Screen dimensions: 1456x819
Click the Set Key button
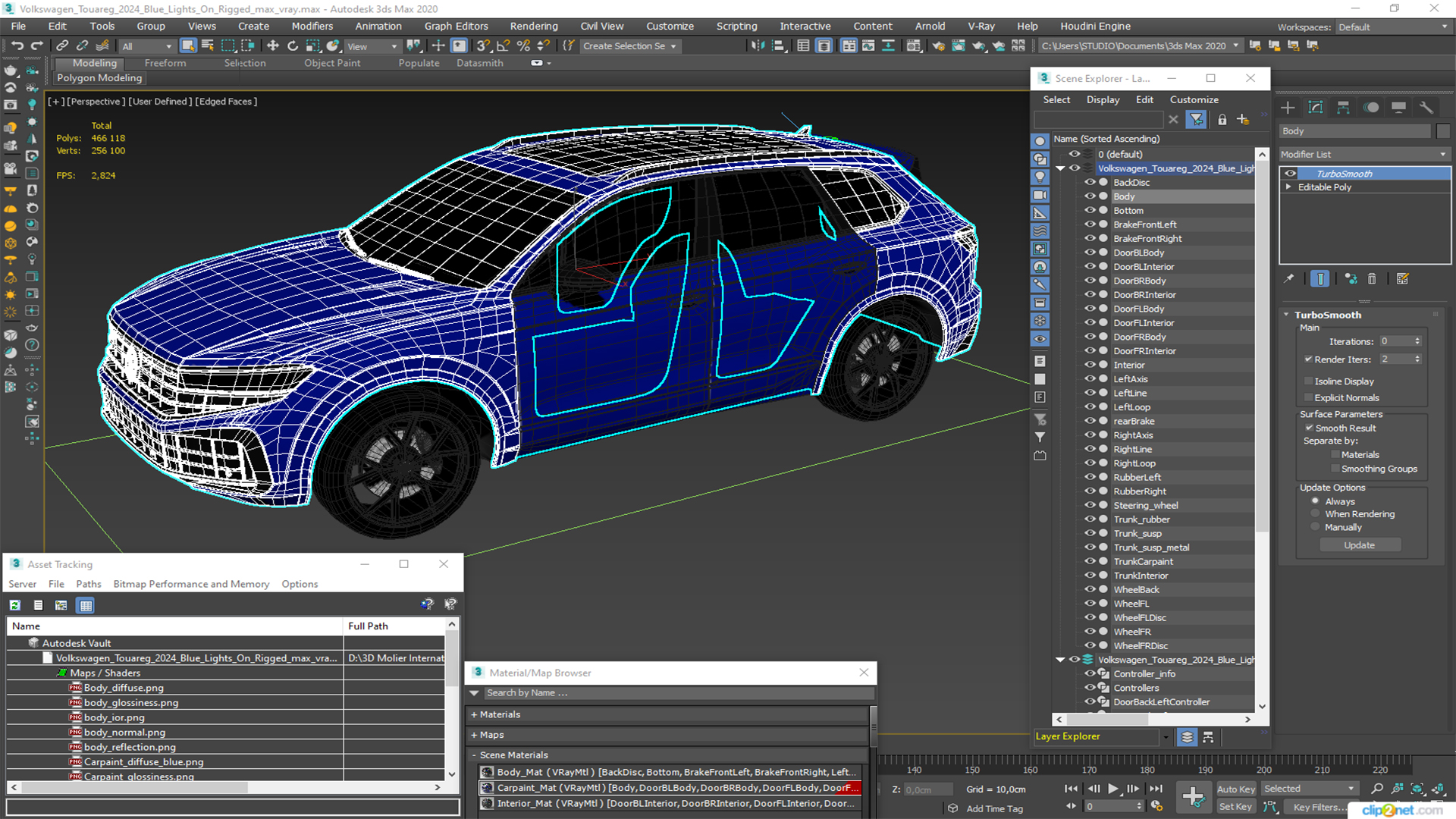point(1235,807)
